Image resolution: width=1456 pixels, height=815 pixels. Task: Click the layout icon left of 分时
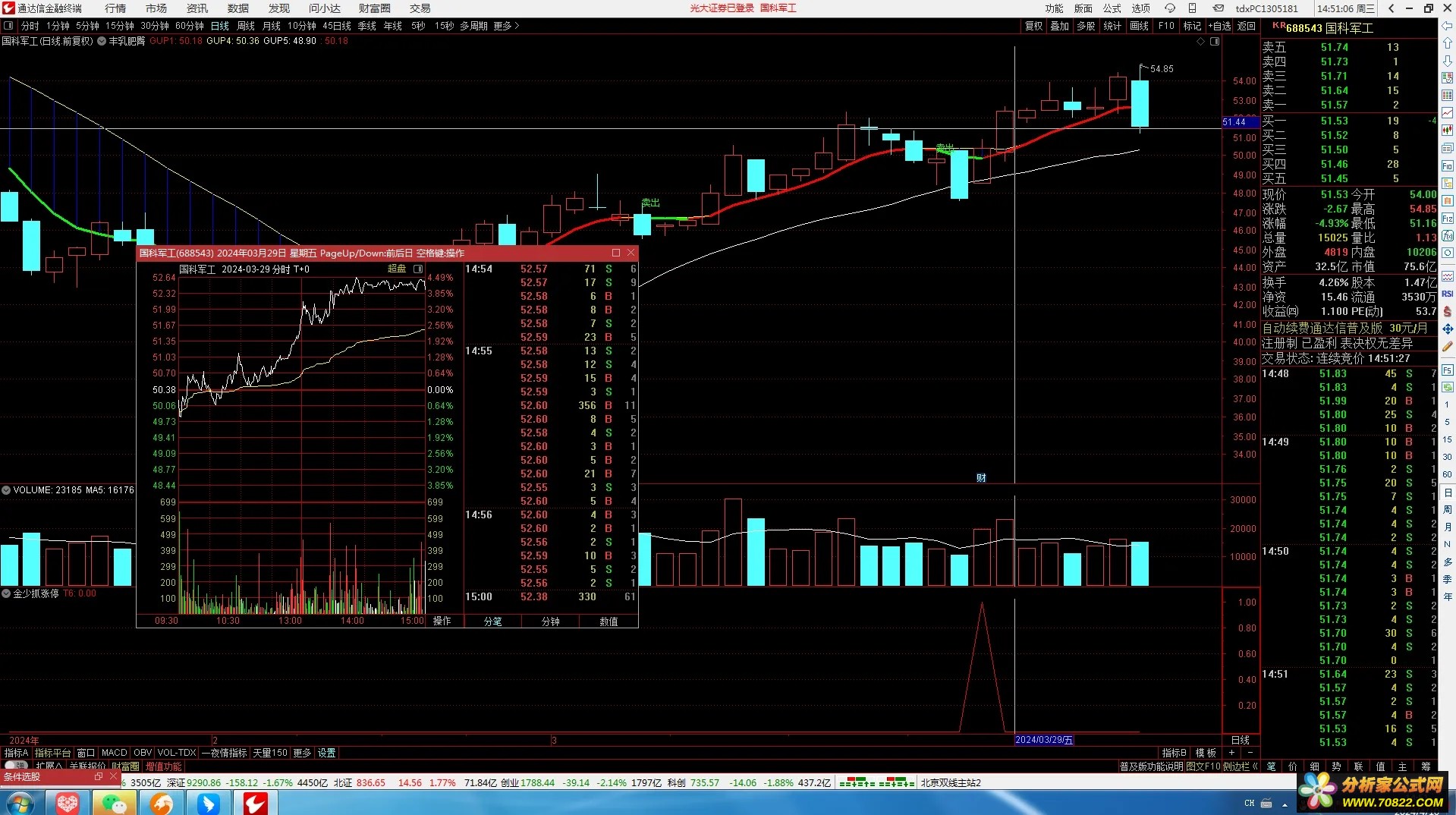coord(8,26)
